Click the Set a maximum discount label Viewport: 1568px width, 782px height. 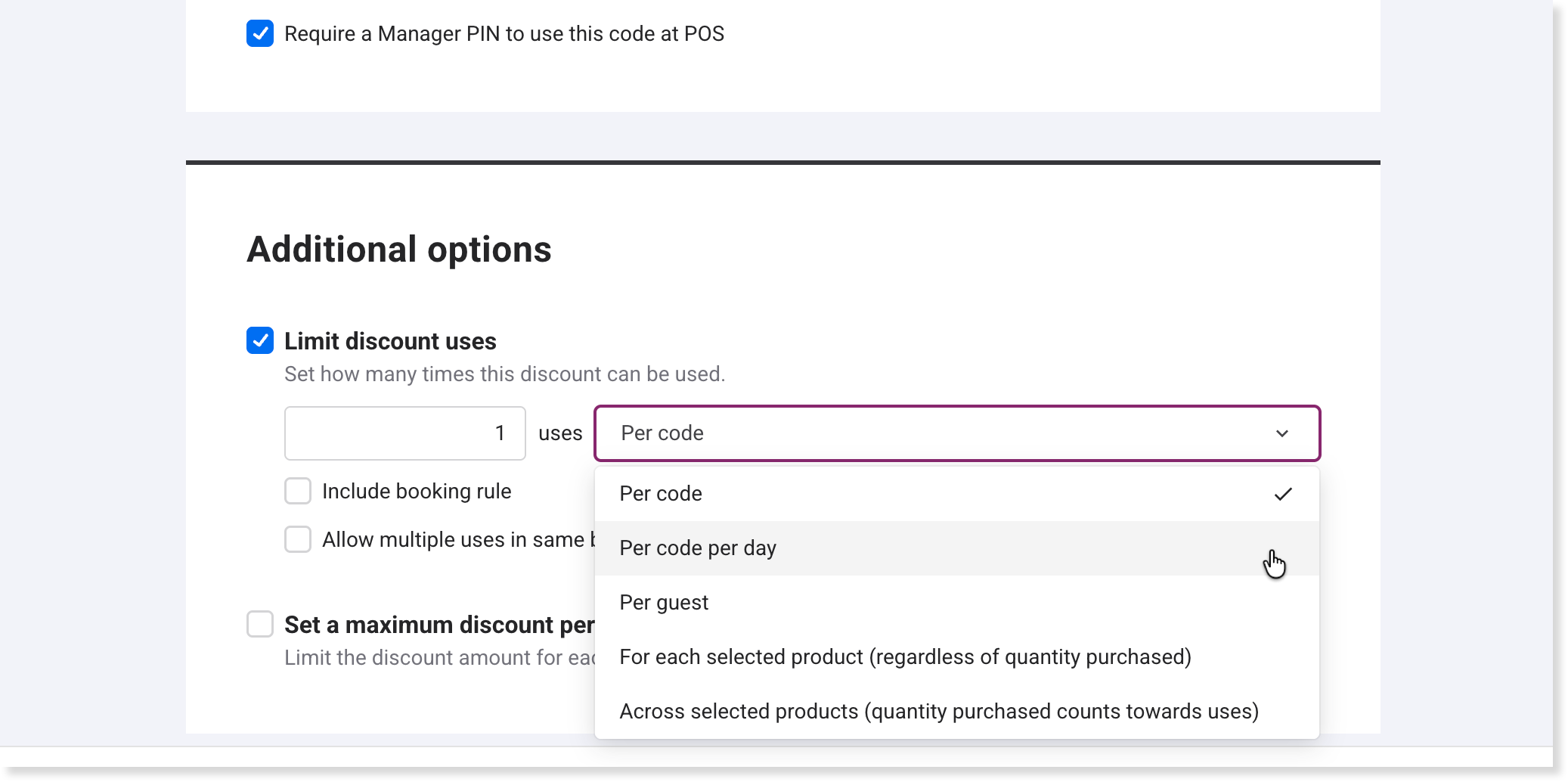pyautogui.click(x=438, y=625)
